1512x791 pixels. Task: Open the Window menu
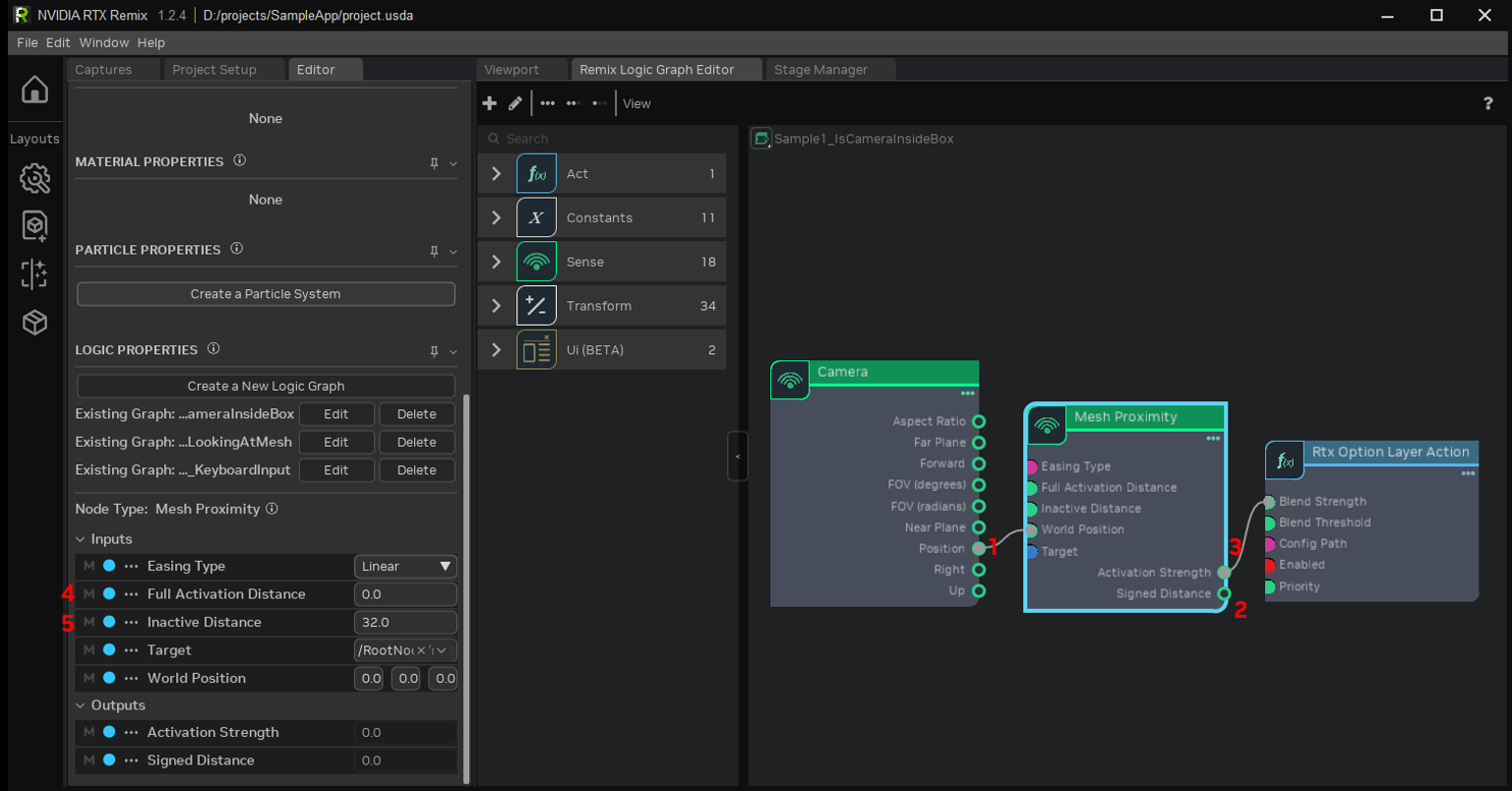pyautogui.click(x=103, y=42)
